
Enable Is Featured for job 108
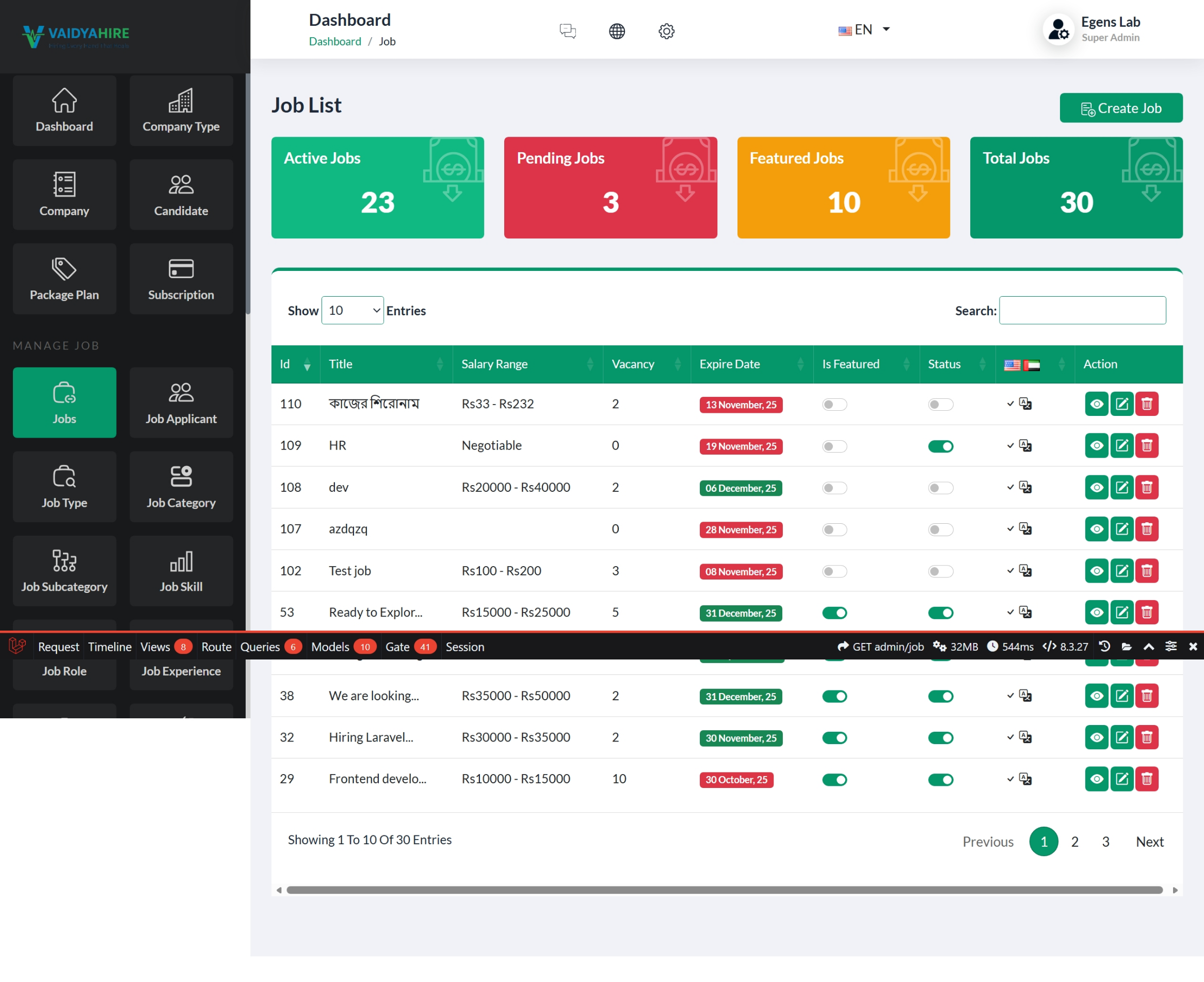click(834, 488)
